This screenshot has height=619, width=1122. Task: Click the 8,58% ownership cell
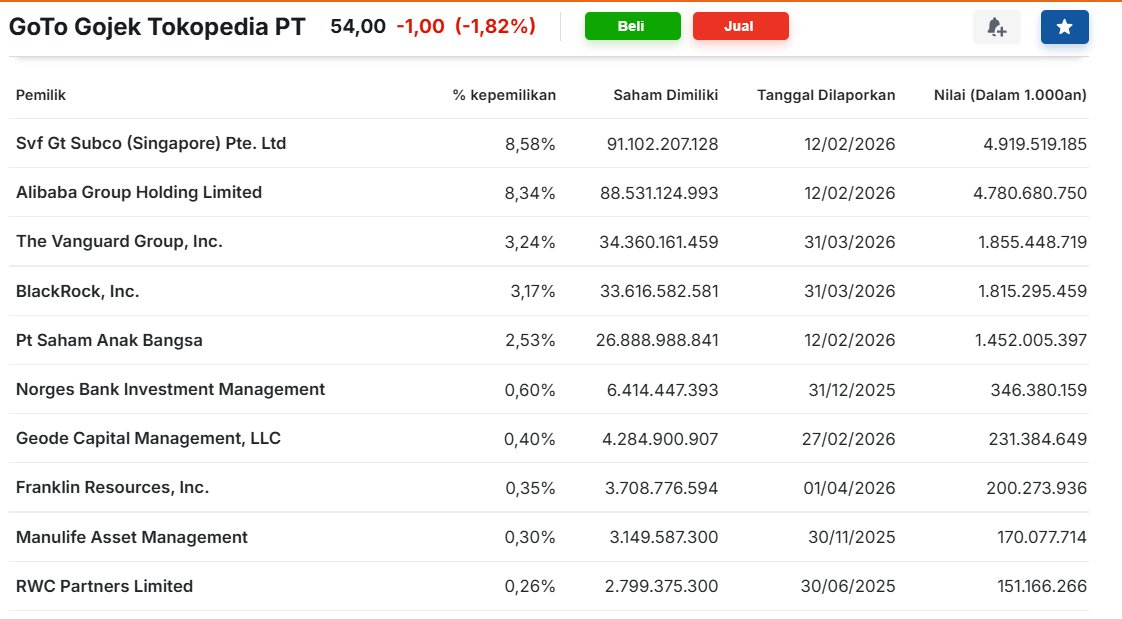(530, 144)
